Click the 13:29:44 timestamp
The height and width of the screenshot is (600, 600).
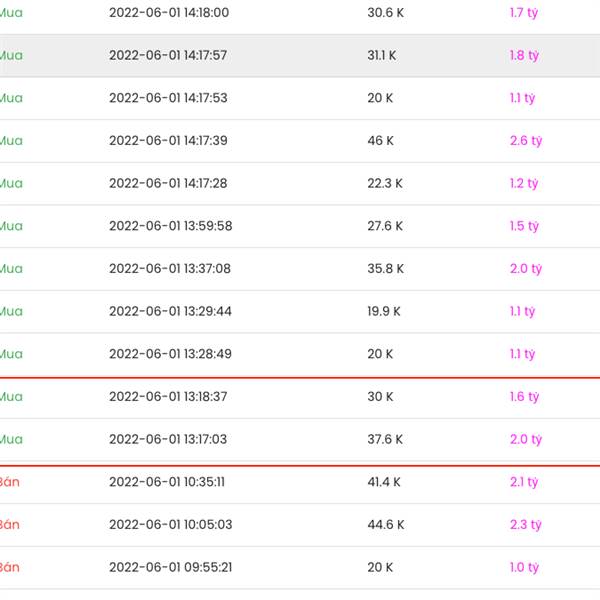[170, 311]
